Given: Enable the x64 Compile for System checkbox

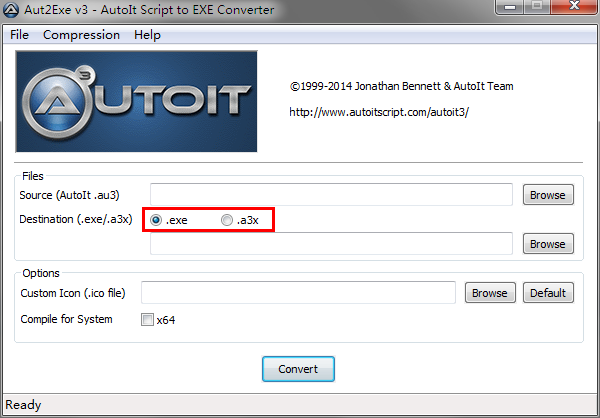Looking at the screenshot, I should tap(147, 320).
